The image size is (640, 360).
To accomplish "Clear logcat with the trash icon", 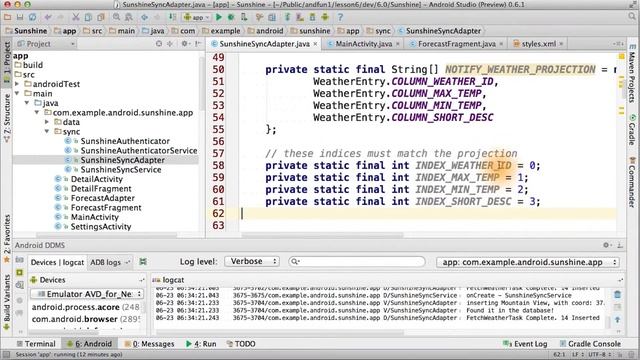I will click(618, 294).
